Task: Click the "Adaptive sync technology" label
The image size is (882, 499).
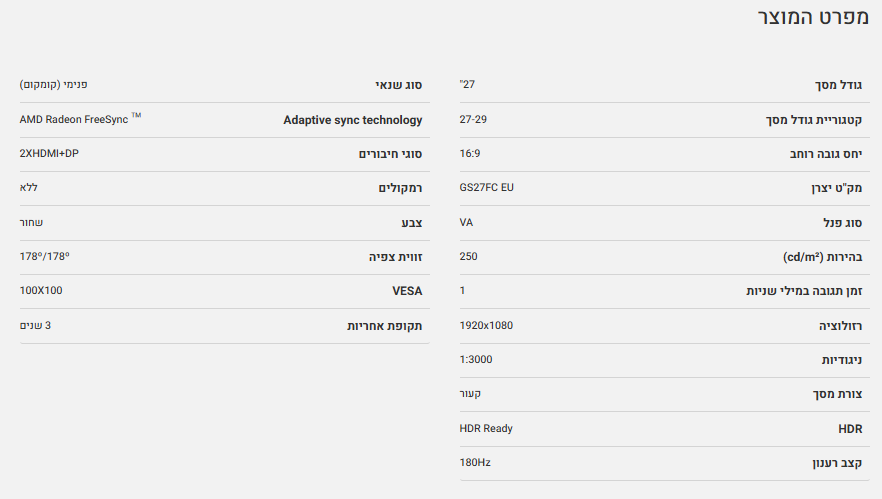Action: coord(353,120)
